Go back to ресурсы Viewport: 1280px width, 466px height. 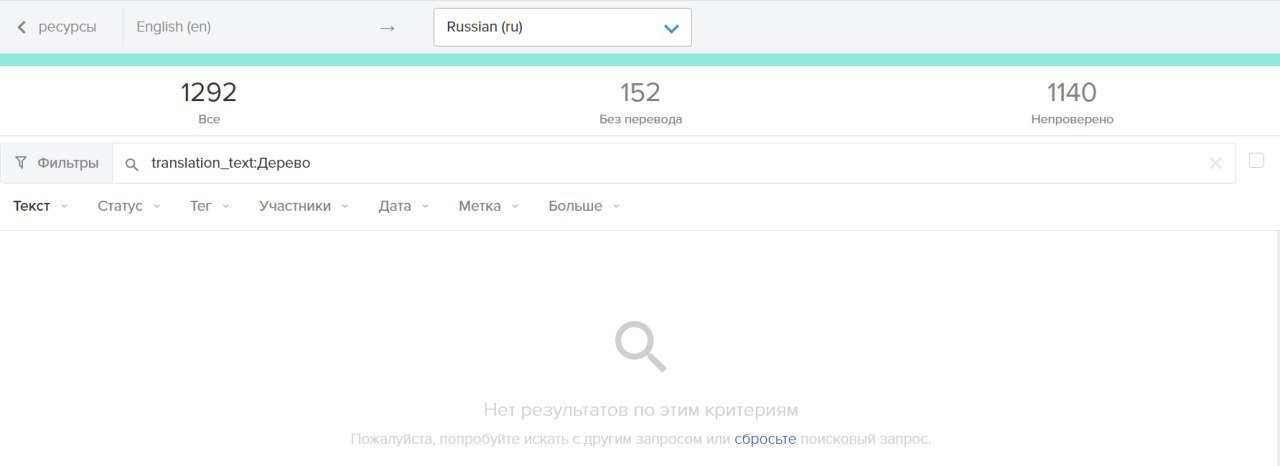57,27
